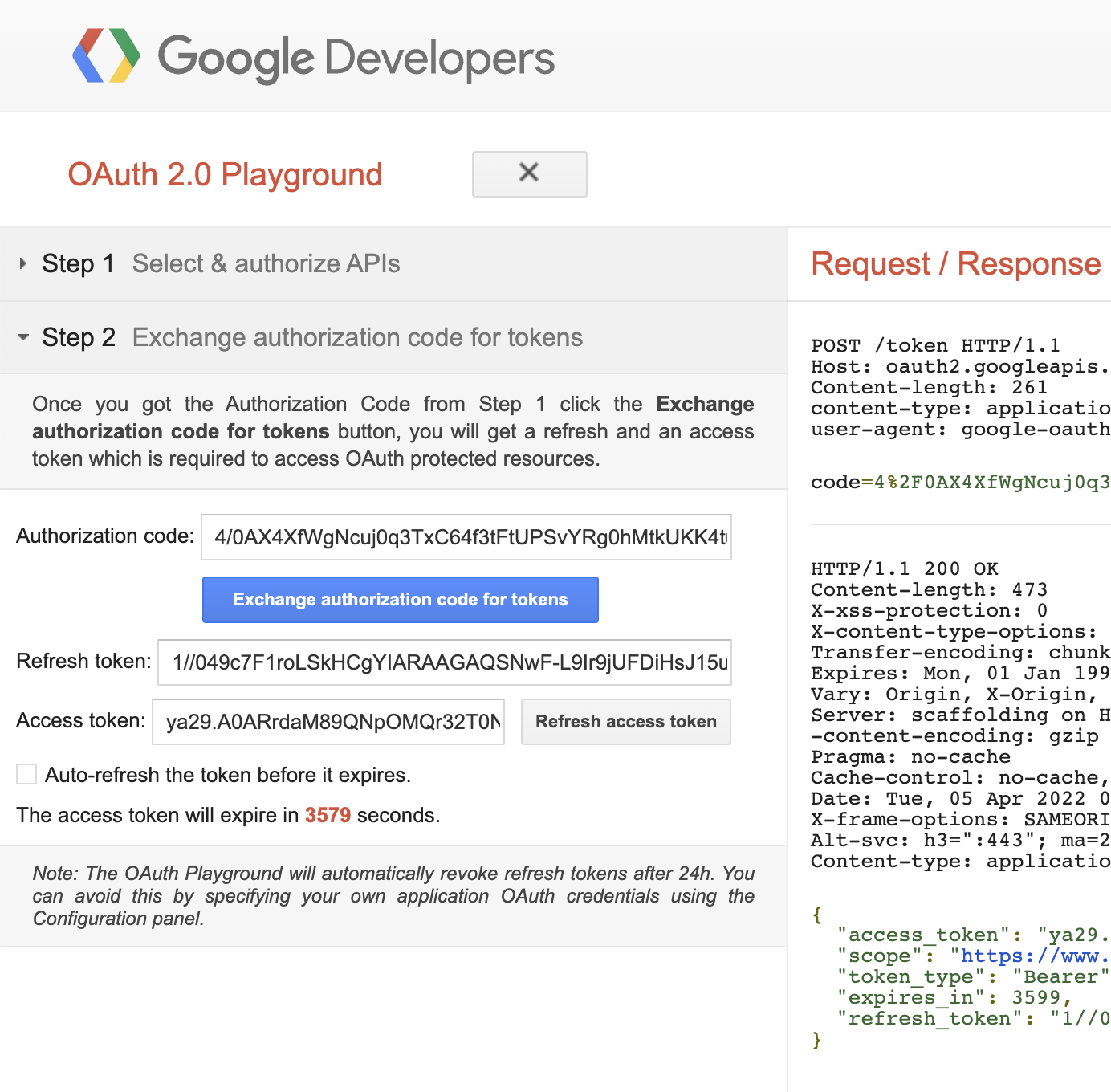Click the 'Host: oauth2.googleapis.' header line
Image resolution: width=1111 pixels, height=1092 pixels.
click(961, 366)
